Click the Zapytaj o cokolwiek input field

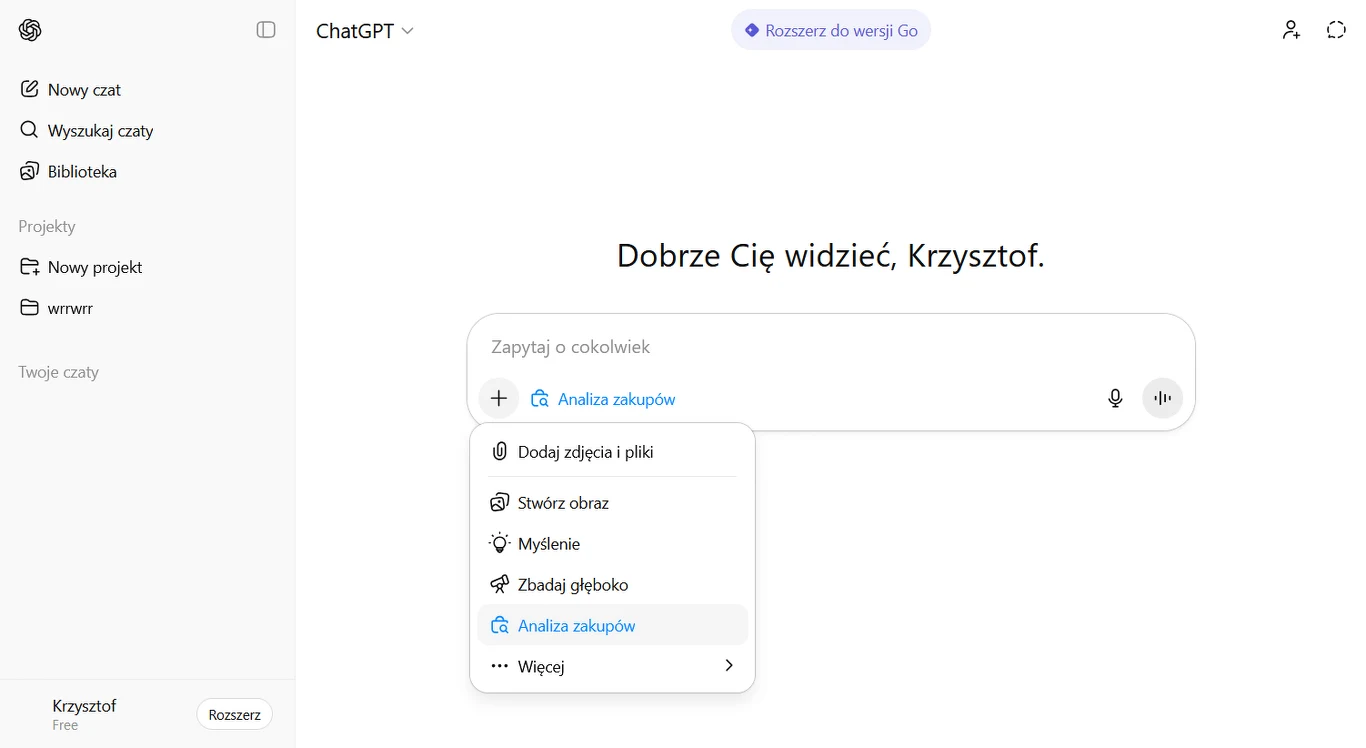(x=700, y=347)
